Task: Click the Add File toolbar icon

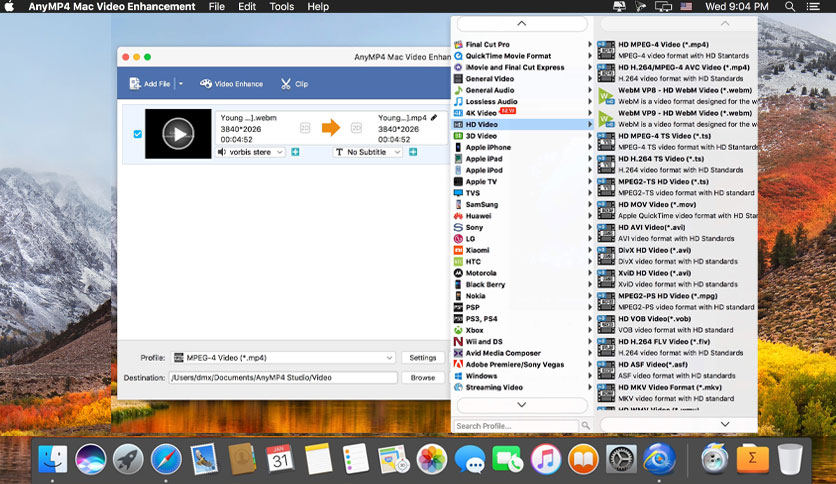Action: click(135, 84)
